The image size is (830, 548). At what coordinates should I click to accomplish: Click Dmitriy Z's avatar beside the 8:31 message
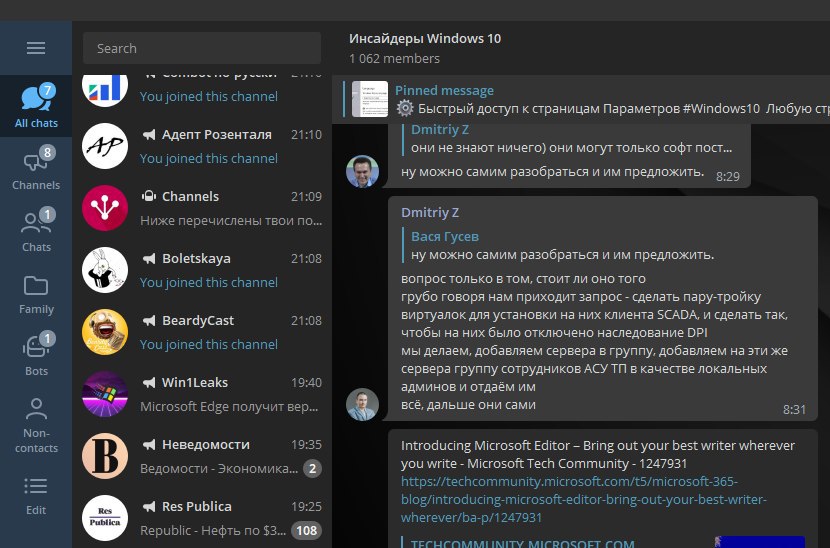click(363, 405)
